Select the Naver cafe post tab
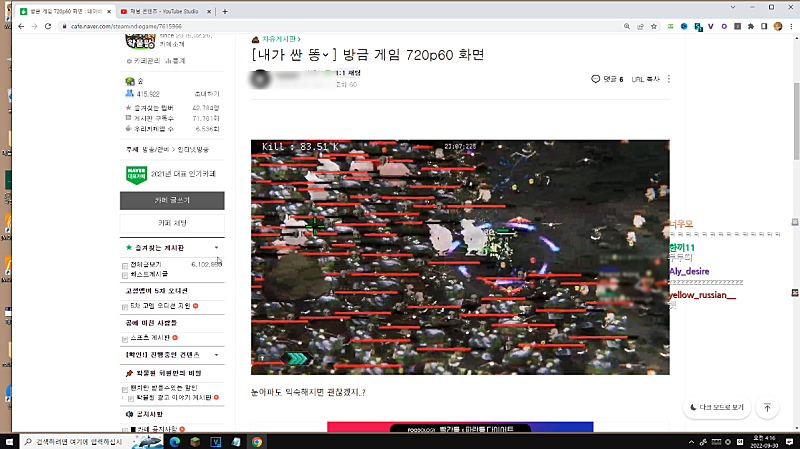The width and height of the screenshot is (800, 449). 64,11
